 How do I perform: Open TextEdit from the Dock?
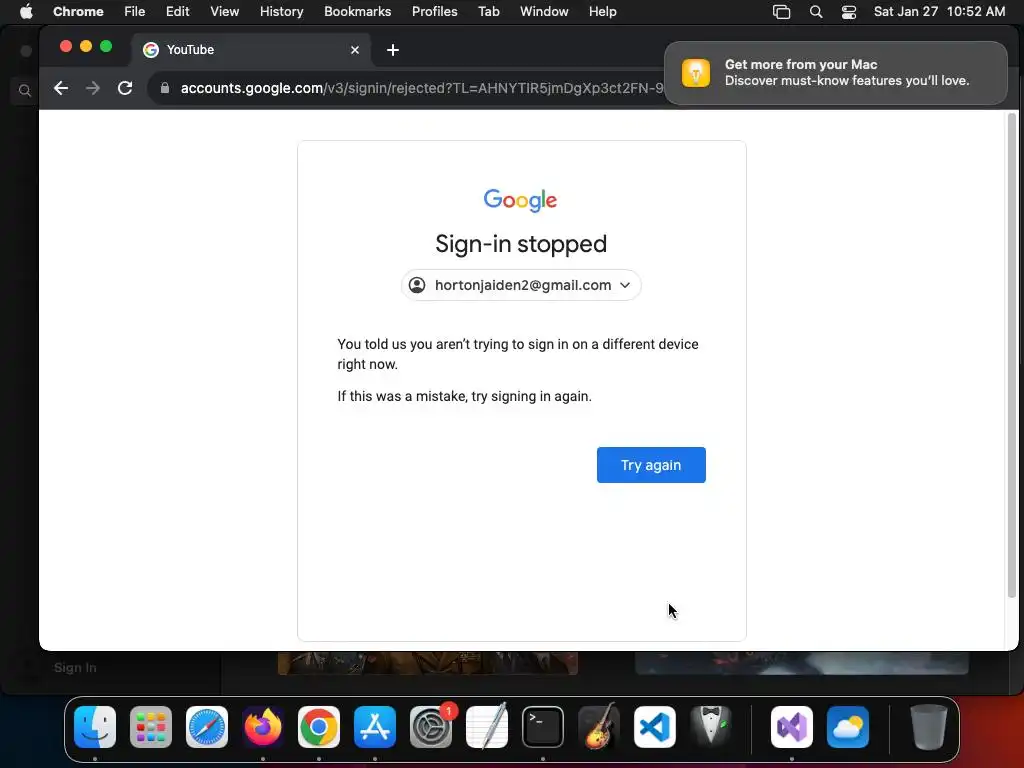pyautogui.click(x=487, y=726)
